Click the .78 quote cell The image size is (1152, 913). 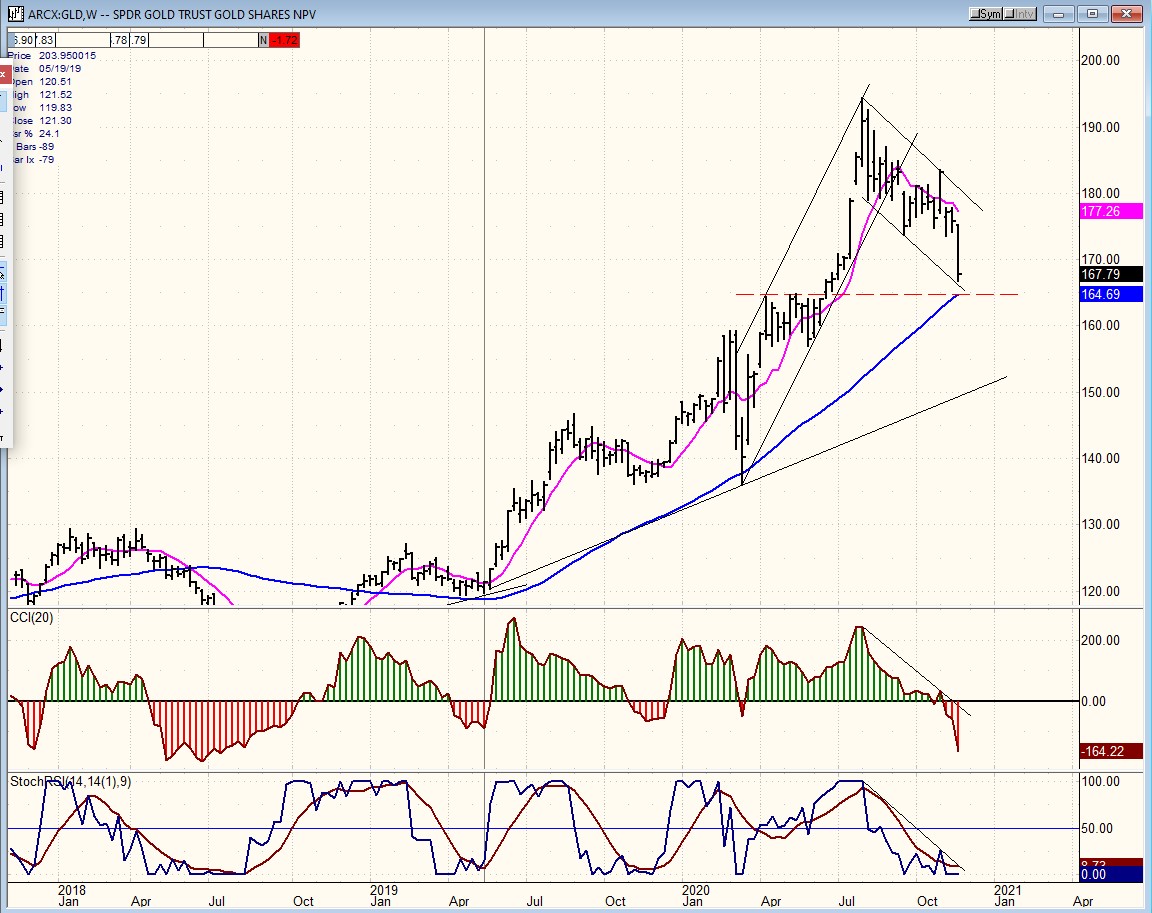[x=120, y=40]
